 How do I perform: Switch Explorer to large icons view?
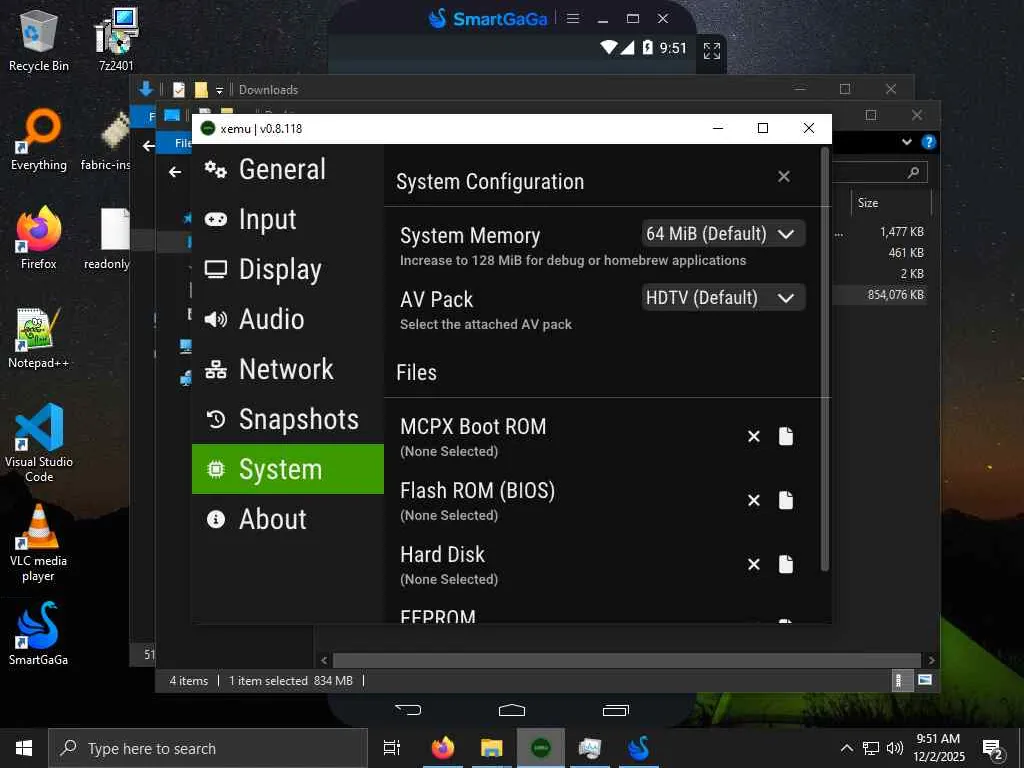(925, 680)
